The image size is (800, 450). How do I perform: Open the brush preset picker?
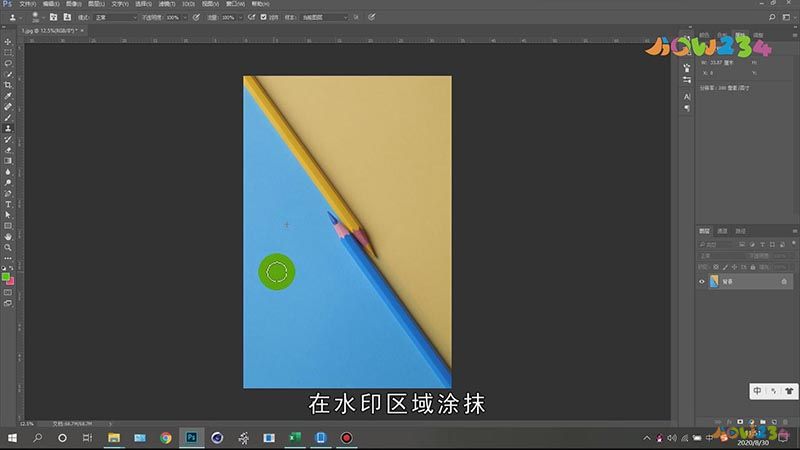coord(36,17)
